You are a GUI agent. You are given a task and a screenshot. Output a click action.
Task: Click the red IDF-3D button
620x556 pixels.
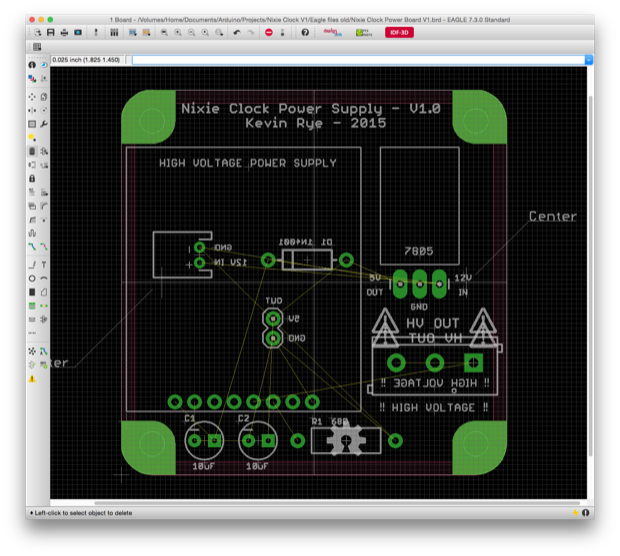click(x=399, y=32)
